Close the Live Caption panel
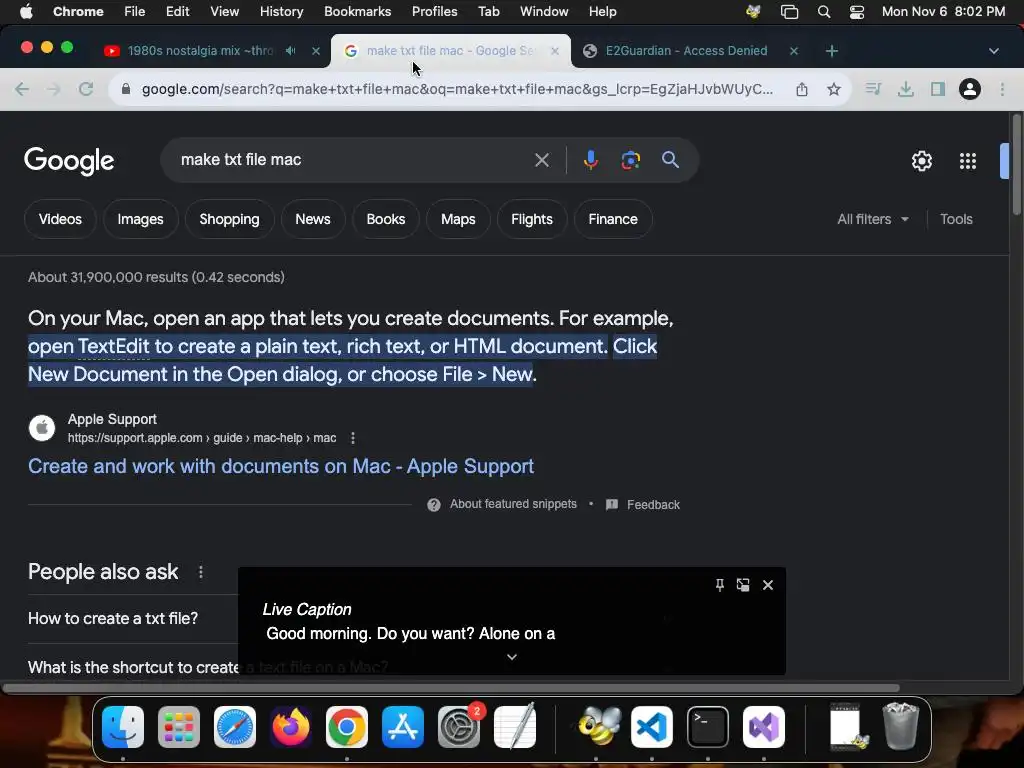The height and width of the screenshot is (768, 1024). click(768, 585)
